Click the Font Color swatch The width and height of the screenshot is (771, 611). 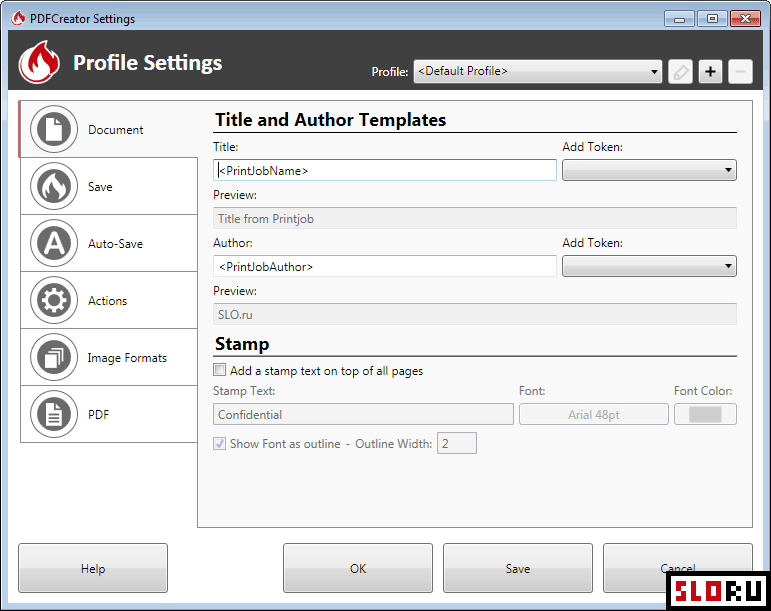click(x=705, y=414)
